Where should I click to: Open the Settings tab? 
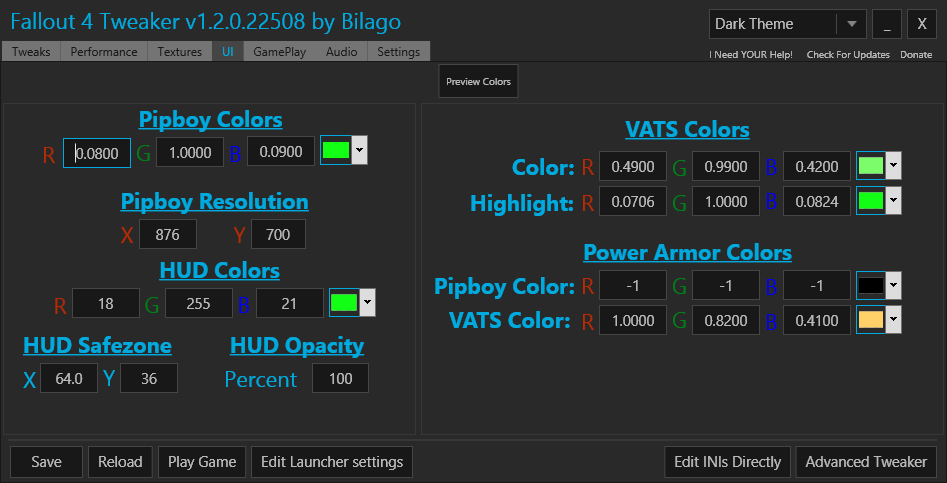[x=399, y=52]
